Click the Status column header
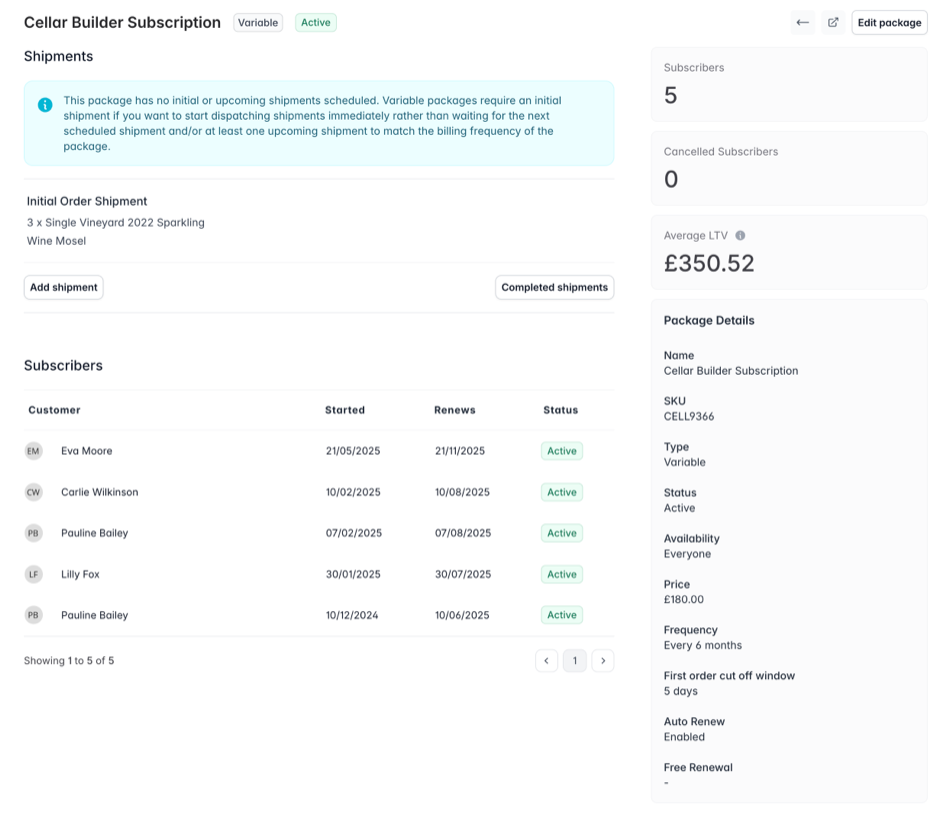The image size is (948, 814). 560,410
